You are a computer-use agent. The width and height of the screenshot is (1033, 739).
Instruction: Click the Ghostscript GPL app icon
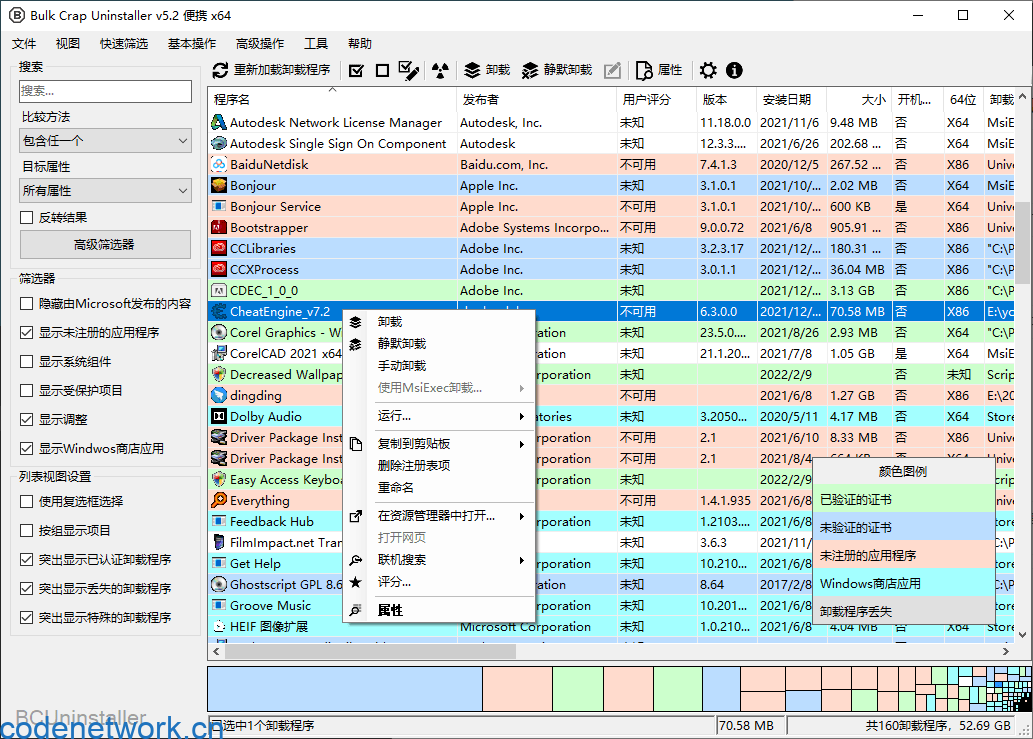(x=219, y=585)
